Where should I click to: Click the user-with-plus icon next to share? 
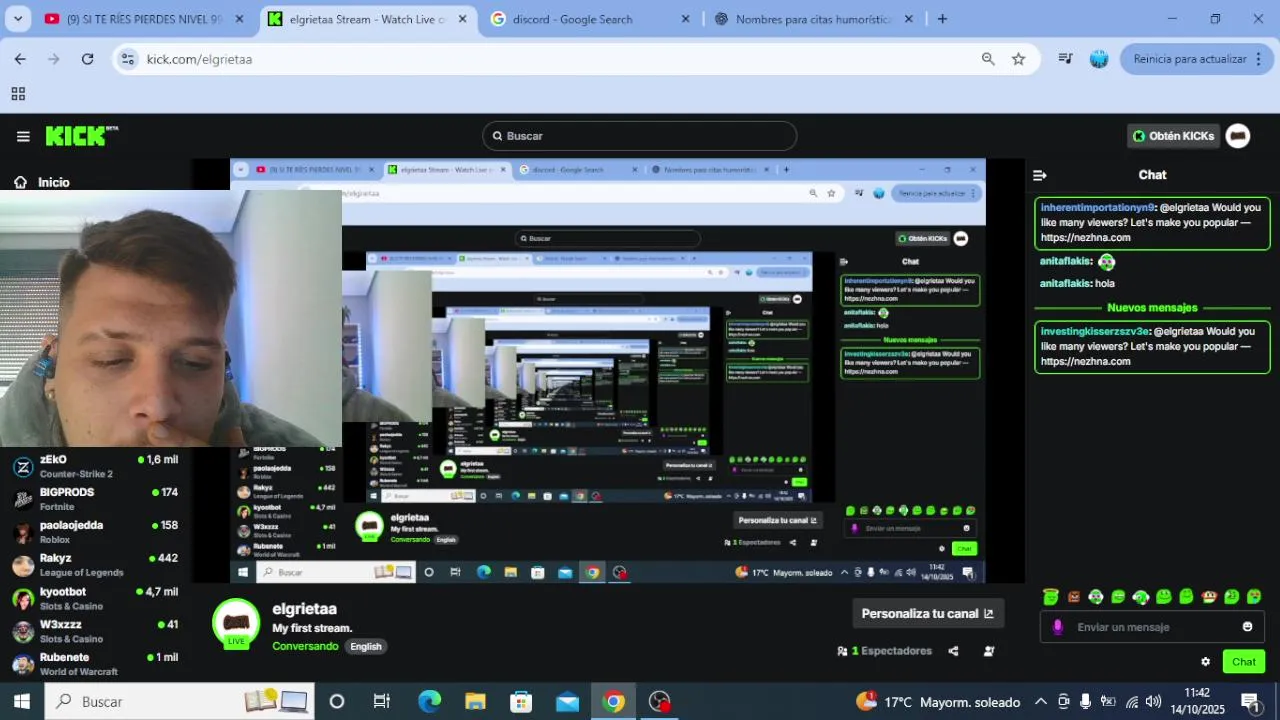click(x=989, y=651)
